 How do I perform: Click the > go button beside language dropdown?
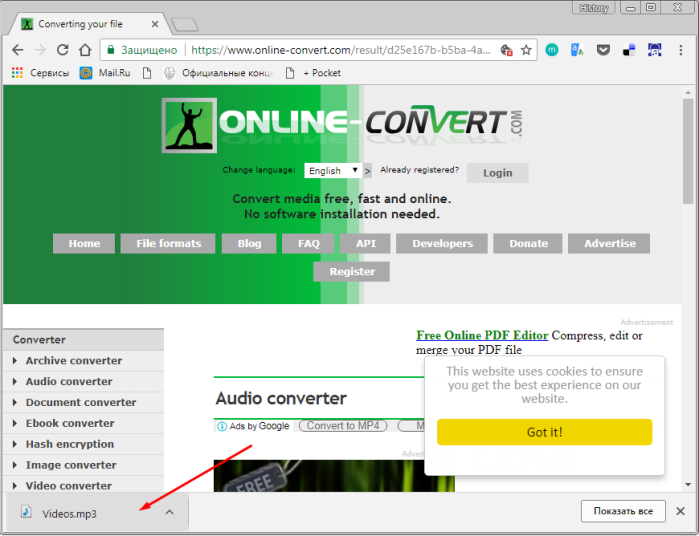(367, 171)
